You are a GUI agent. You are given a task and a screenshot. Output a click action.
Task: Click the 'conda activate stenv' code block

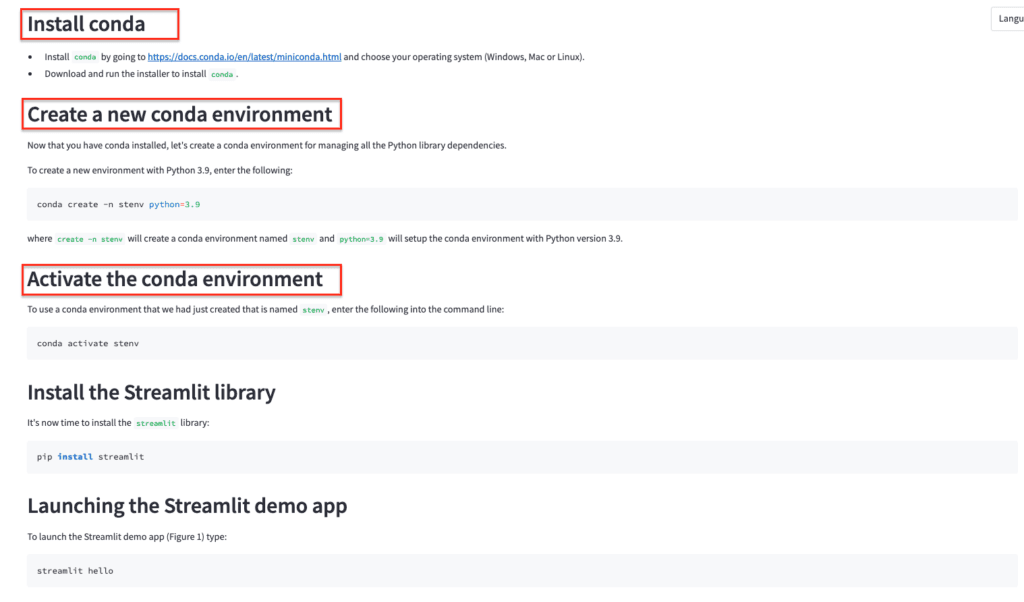pos(522,343)
